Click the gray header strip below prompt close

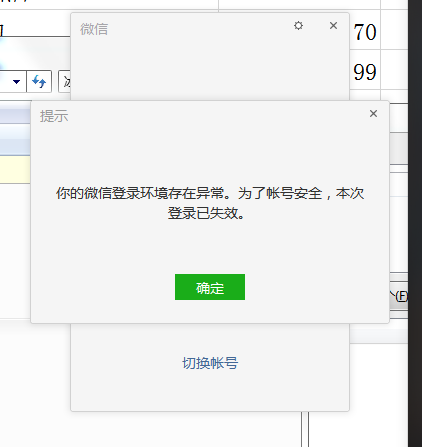399,148
